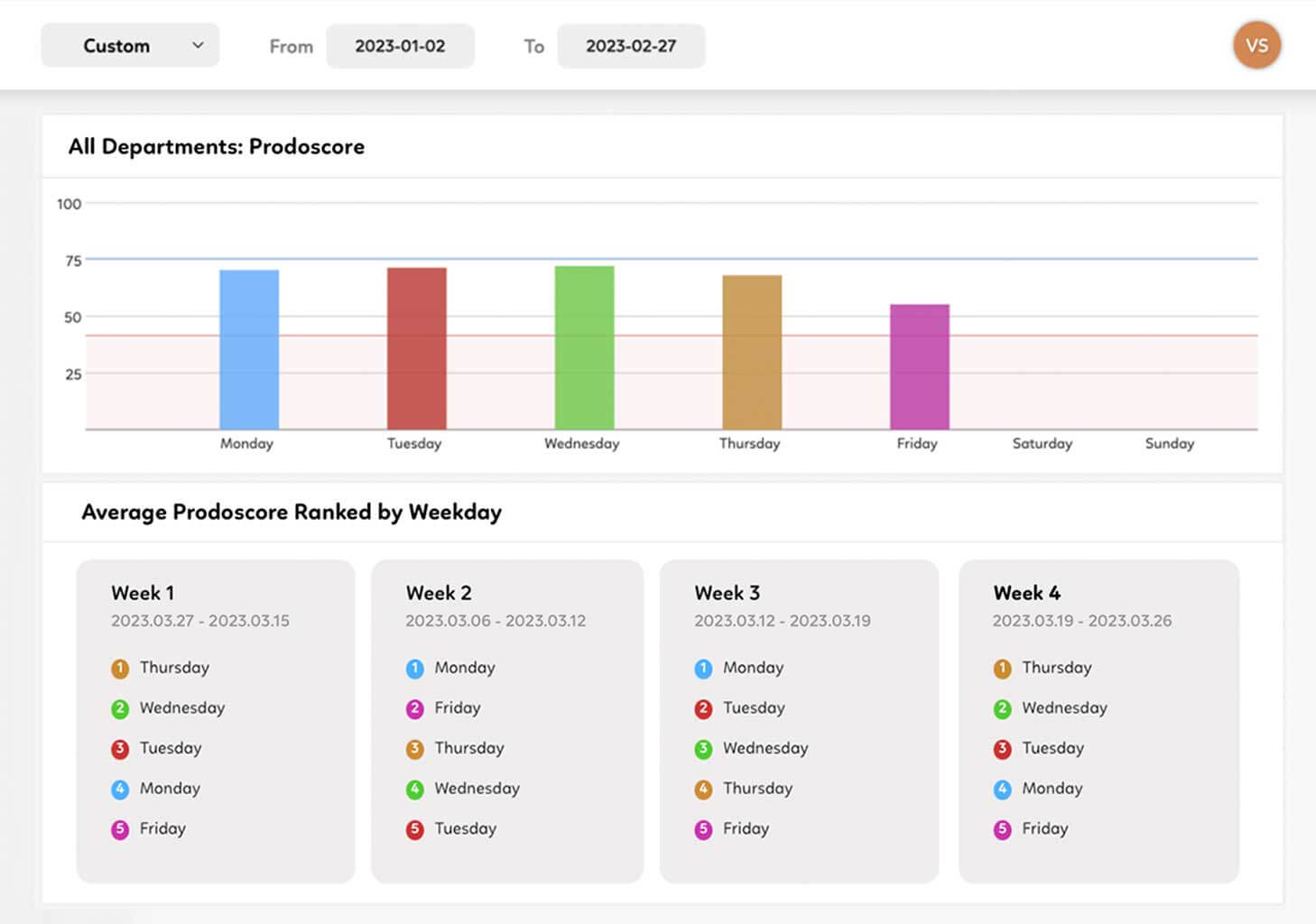The width and height of the screenshot is (1316, 924).
Task: Click rank 5 badge for Tuesday in Week 2
Action: [415, 829]
